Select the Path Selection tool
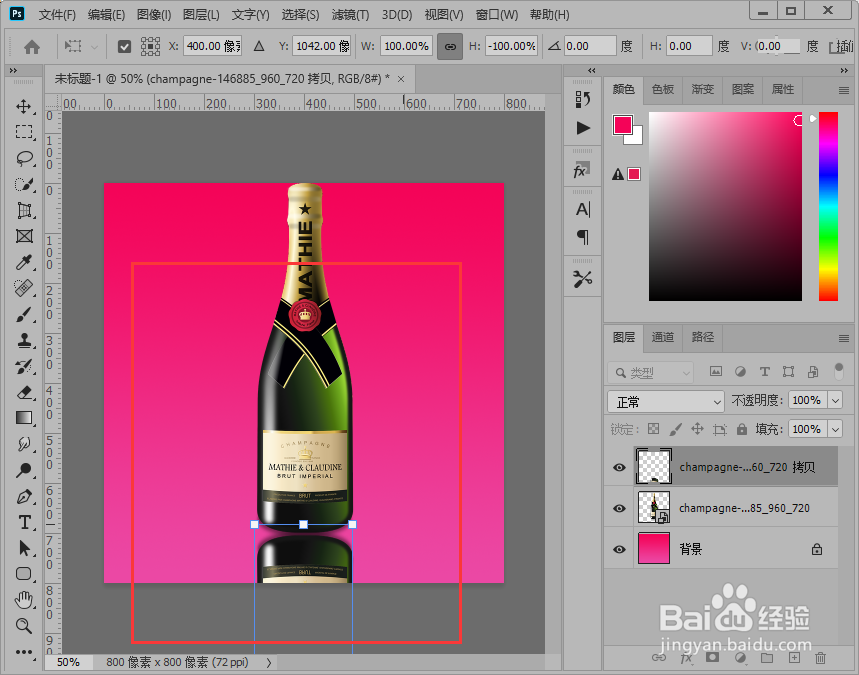 24,548
